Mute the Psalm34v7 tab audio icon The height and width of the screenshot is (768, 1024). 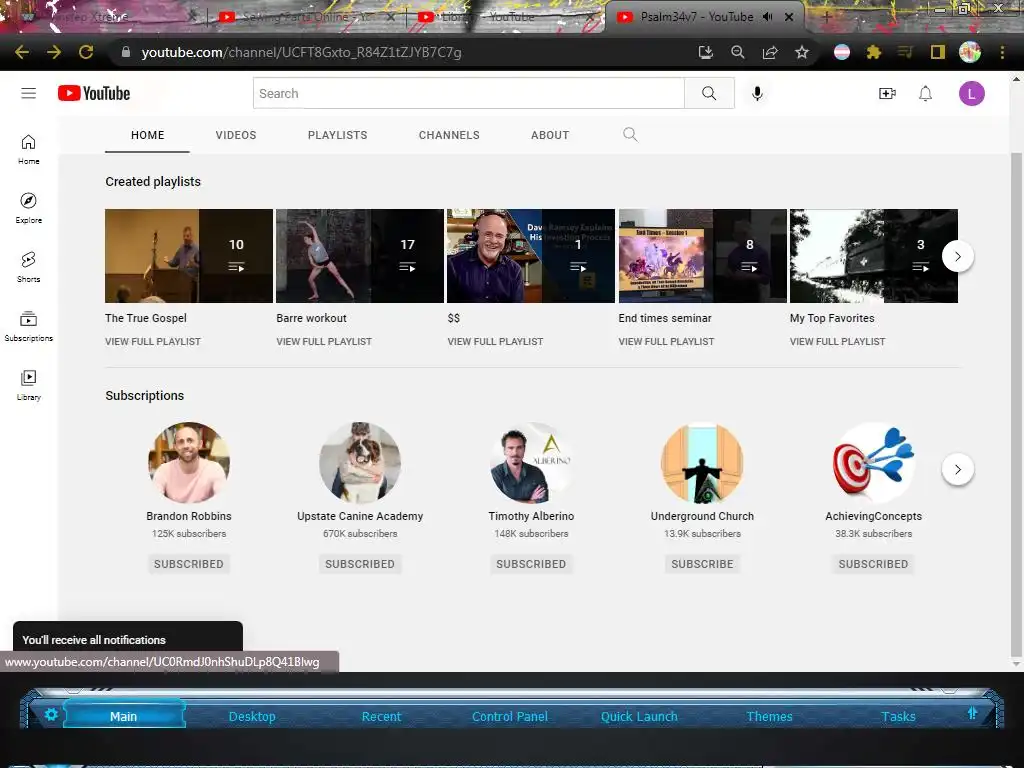pos(768,17)
